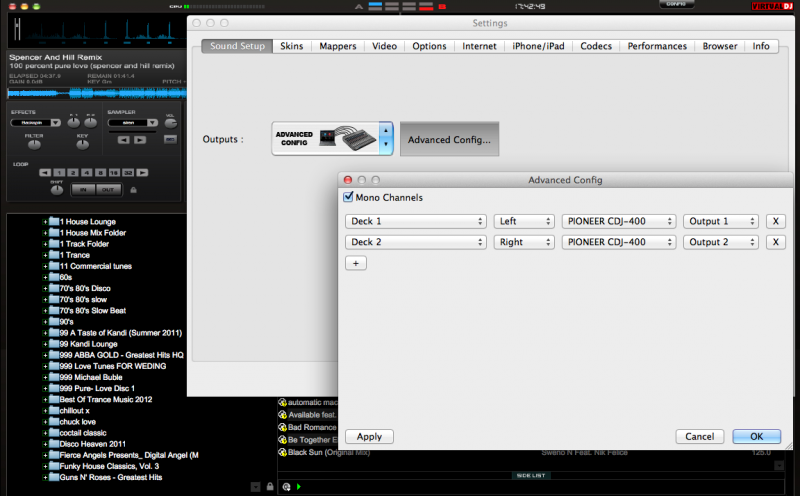Viewport: 800px width, 496px height.
Task: Switch to the Skins tab
Action: pos(291,46)
